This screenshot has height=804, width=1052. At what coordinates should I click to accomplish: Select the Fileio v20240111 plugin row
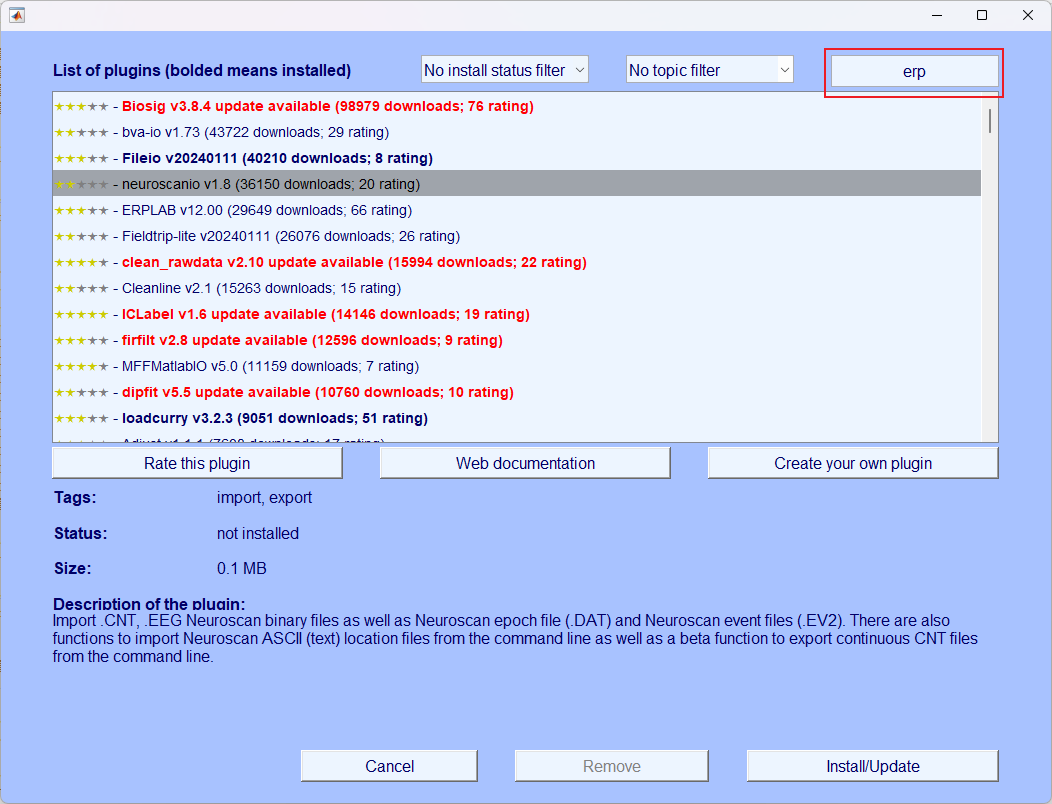(x=517, y=158)
